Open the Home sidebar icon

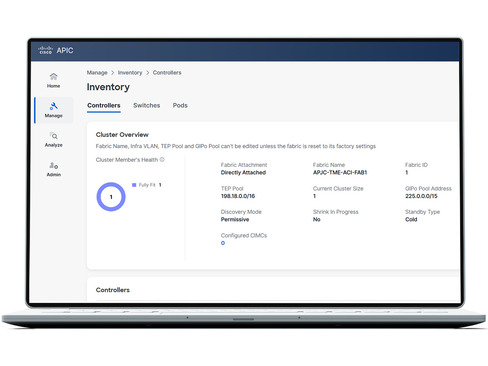pos(53,76)
